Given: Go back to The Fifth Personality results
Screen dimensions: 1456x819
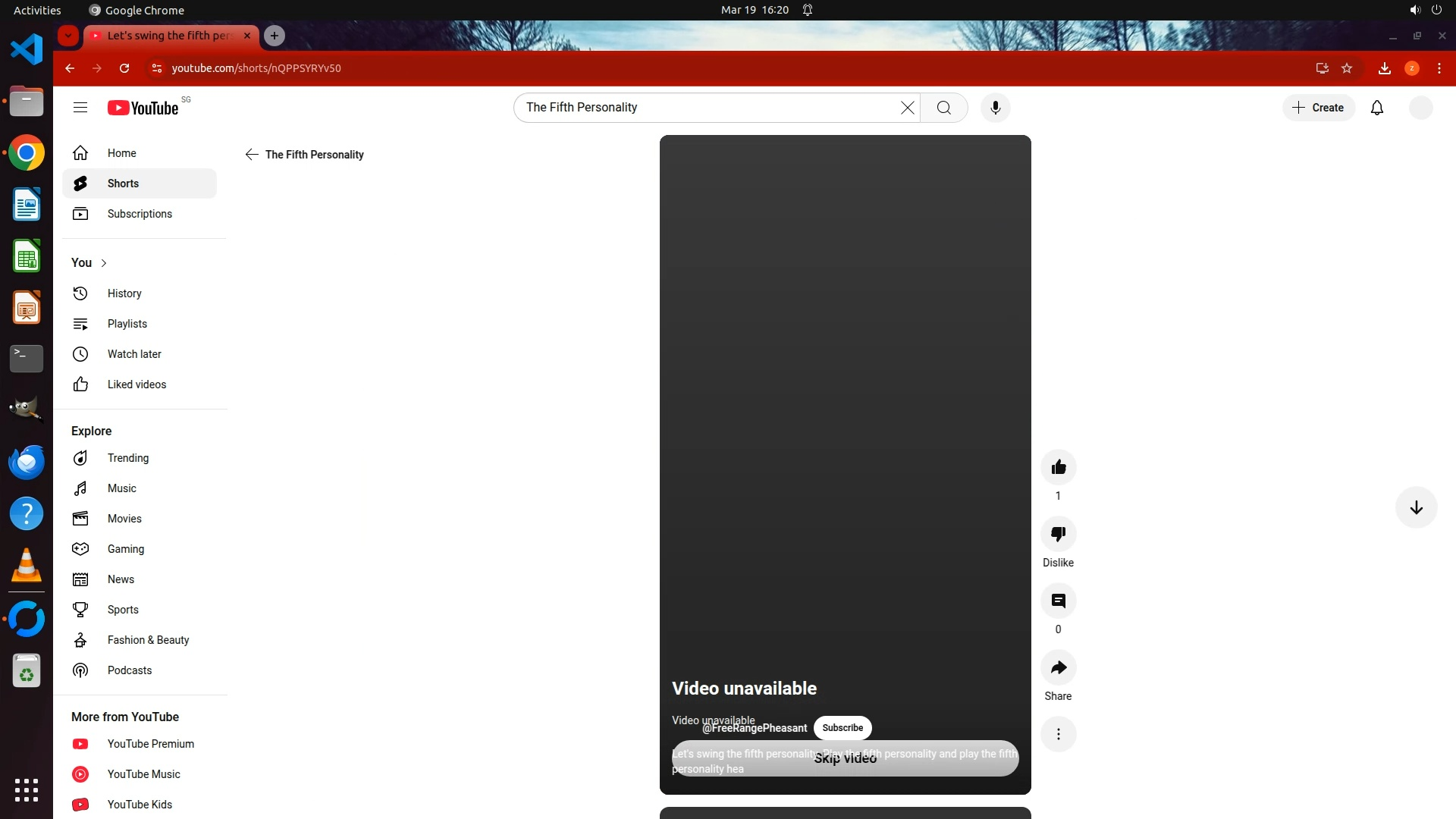Looking at the screenshot, I should tap(252, 155).
